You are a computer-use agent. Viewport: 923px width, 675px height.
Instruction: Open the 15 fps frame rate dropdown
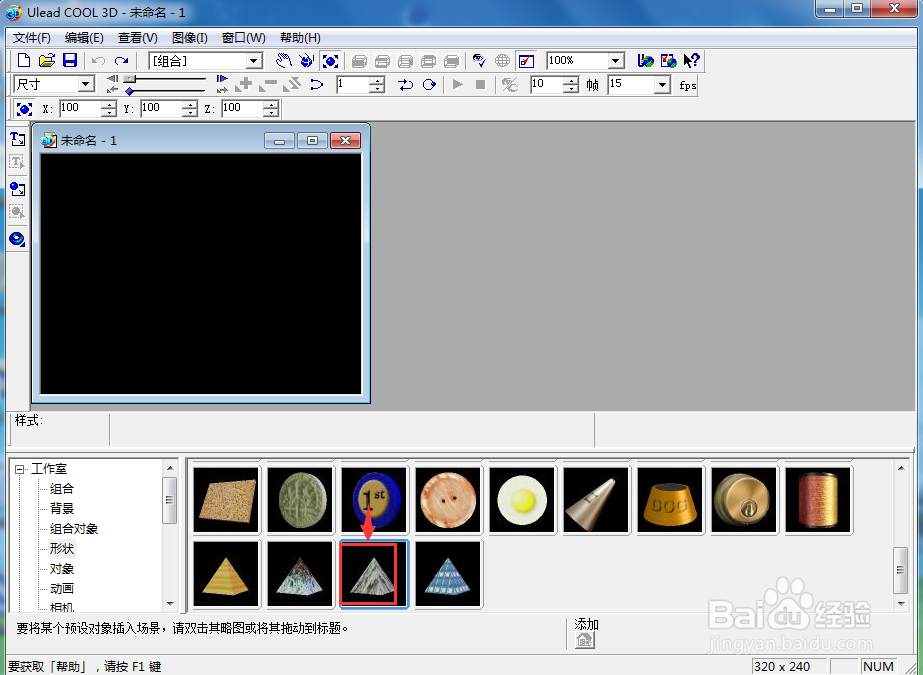662,85
